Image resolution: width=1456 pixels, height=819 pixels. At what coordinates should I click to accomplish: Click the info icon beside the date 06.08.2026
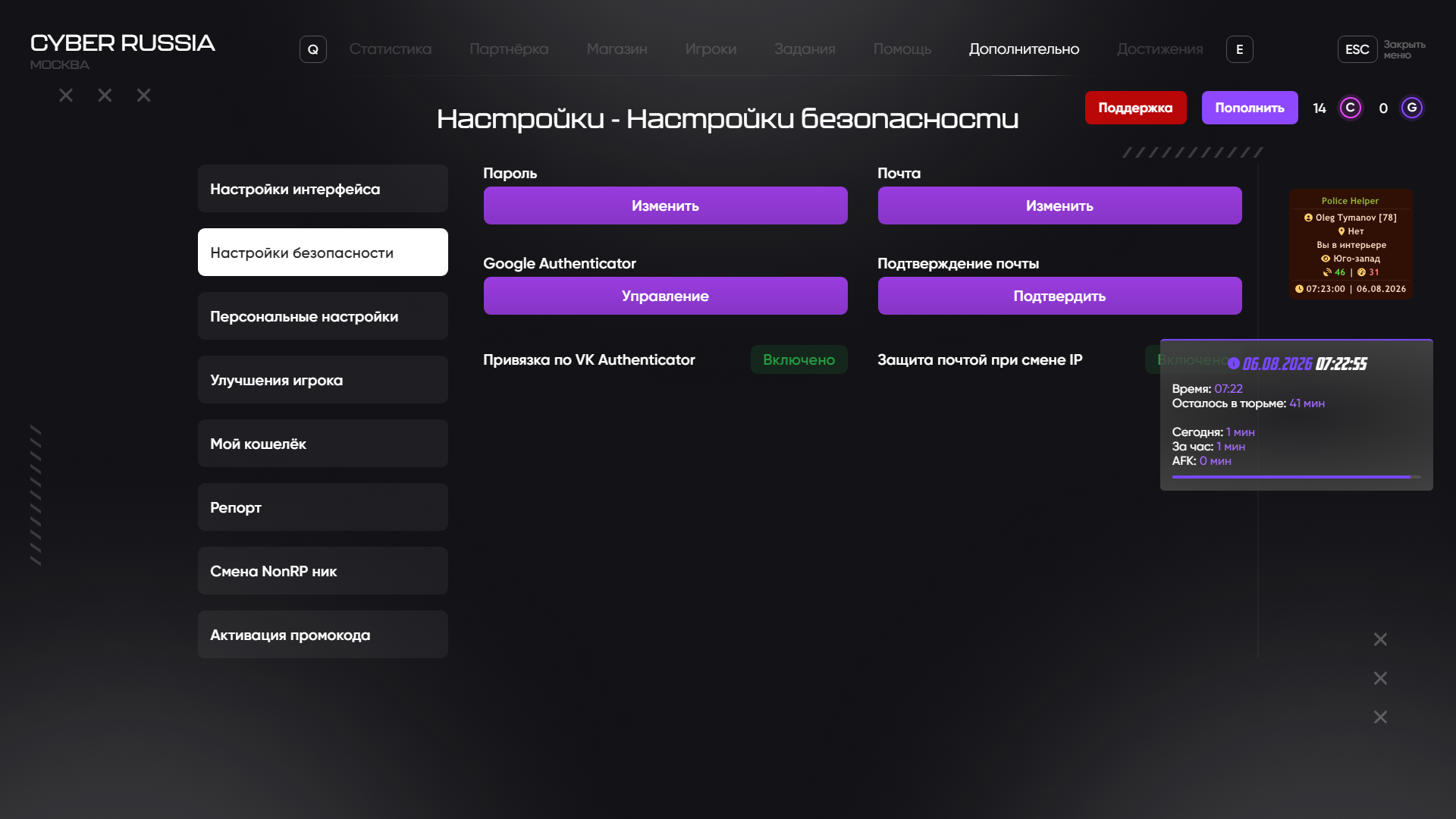(1234, 363)
